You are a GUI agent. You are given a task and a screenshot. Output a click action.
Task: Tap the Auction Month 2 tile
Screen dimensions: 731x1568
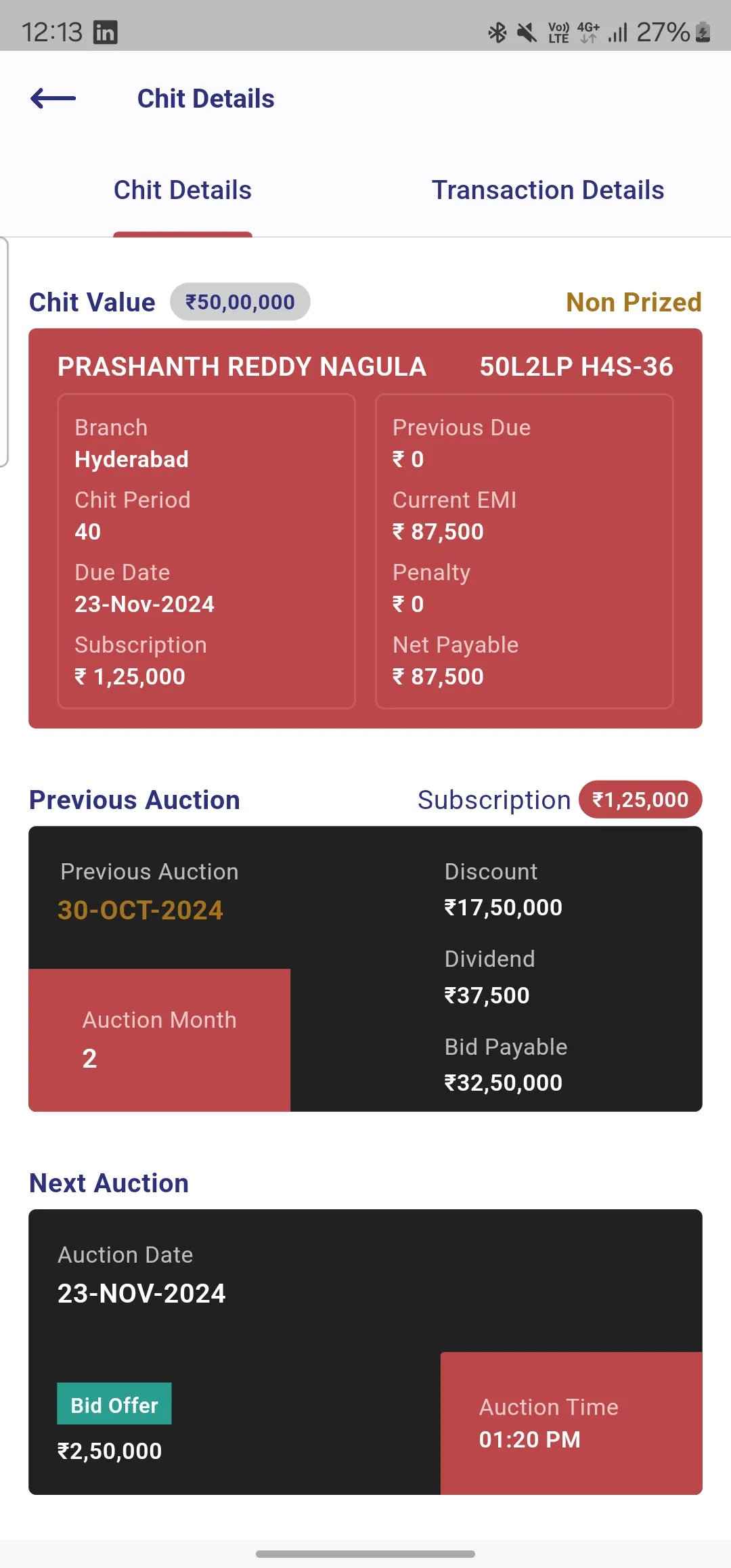click(x=160, y=1040)
